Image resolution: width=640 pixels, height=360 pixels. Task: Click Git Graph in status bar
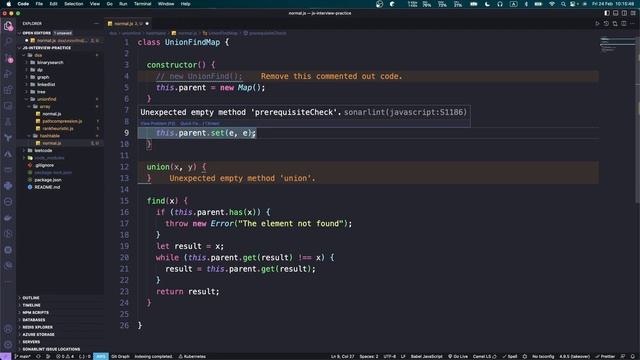coord(120,356)
